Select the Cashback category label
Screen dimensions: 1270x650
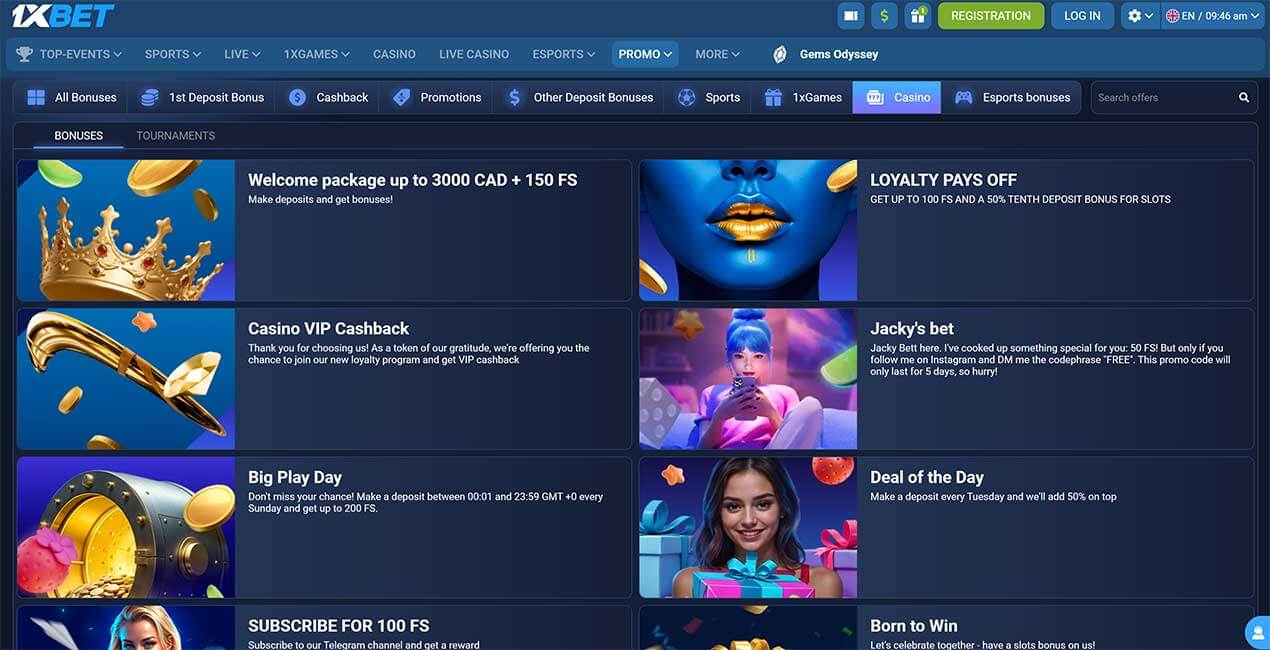pyautogui.click(x=342, y=97)
